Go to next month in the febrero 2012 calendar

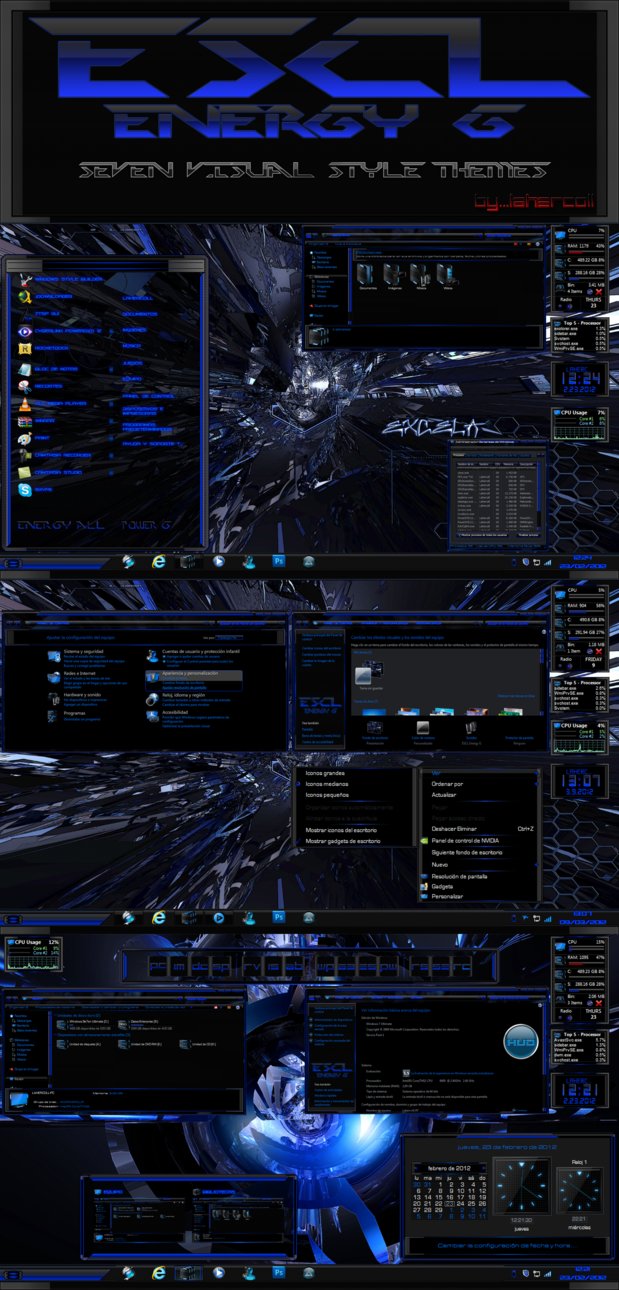click(483, 1168)
